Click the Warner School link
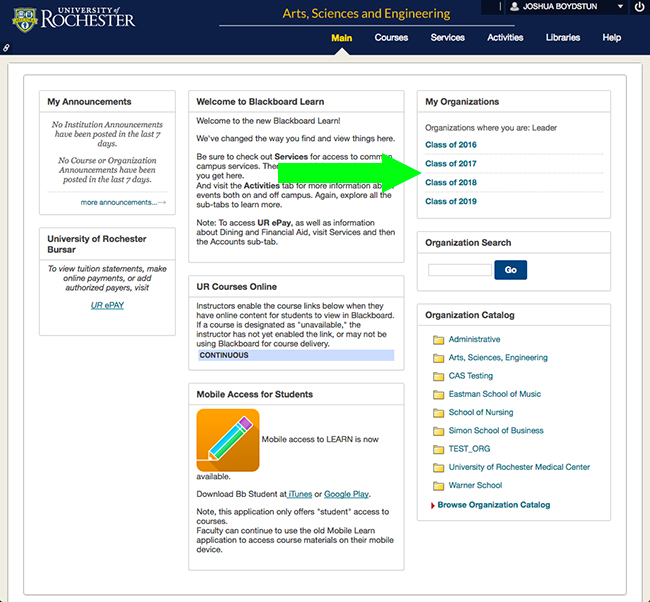The width and height of the screenshot is (650, 602). 475,485
